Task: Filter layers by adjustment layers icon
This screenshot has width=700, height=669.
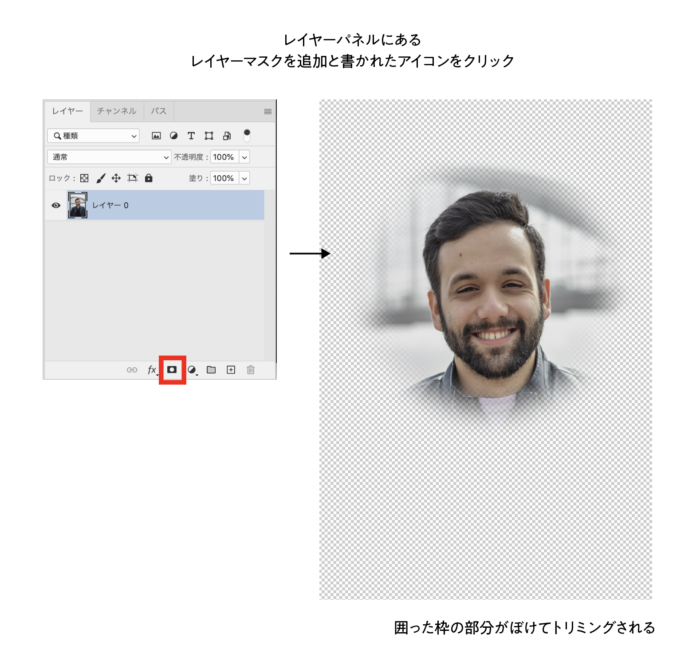Action: point(174,136)
